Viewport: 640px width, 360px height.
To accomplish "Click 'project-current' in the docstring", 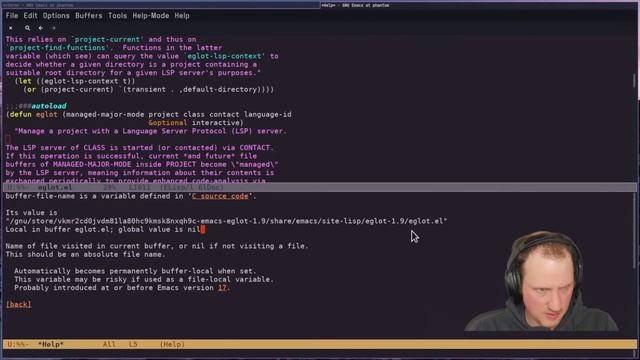I will pyautogui.click(x=107, y=40).
